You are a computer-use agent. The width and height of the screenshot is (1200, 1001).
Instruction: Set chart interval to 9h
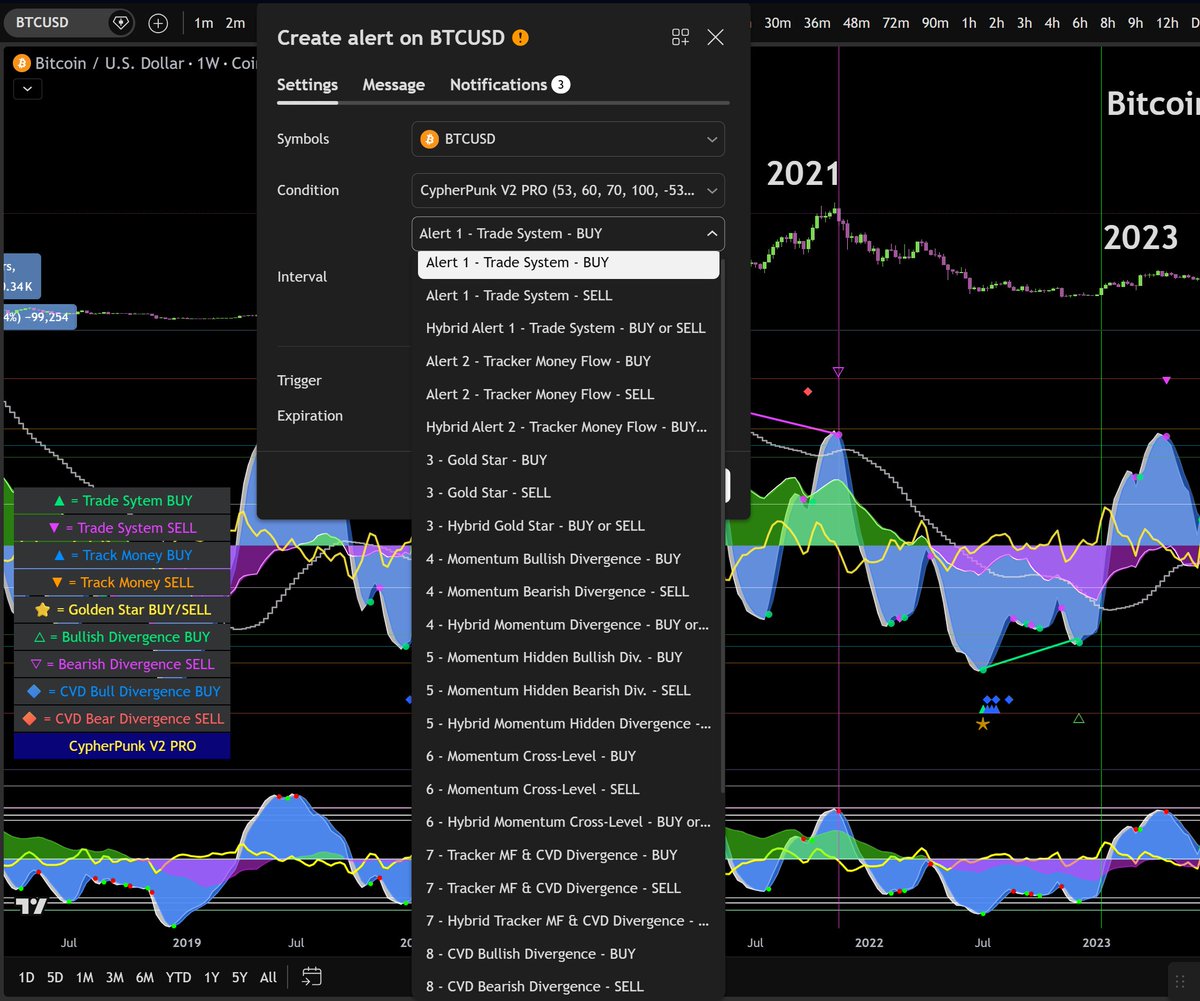[x=1135, y=23]
